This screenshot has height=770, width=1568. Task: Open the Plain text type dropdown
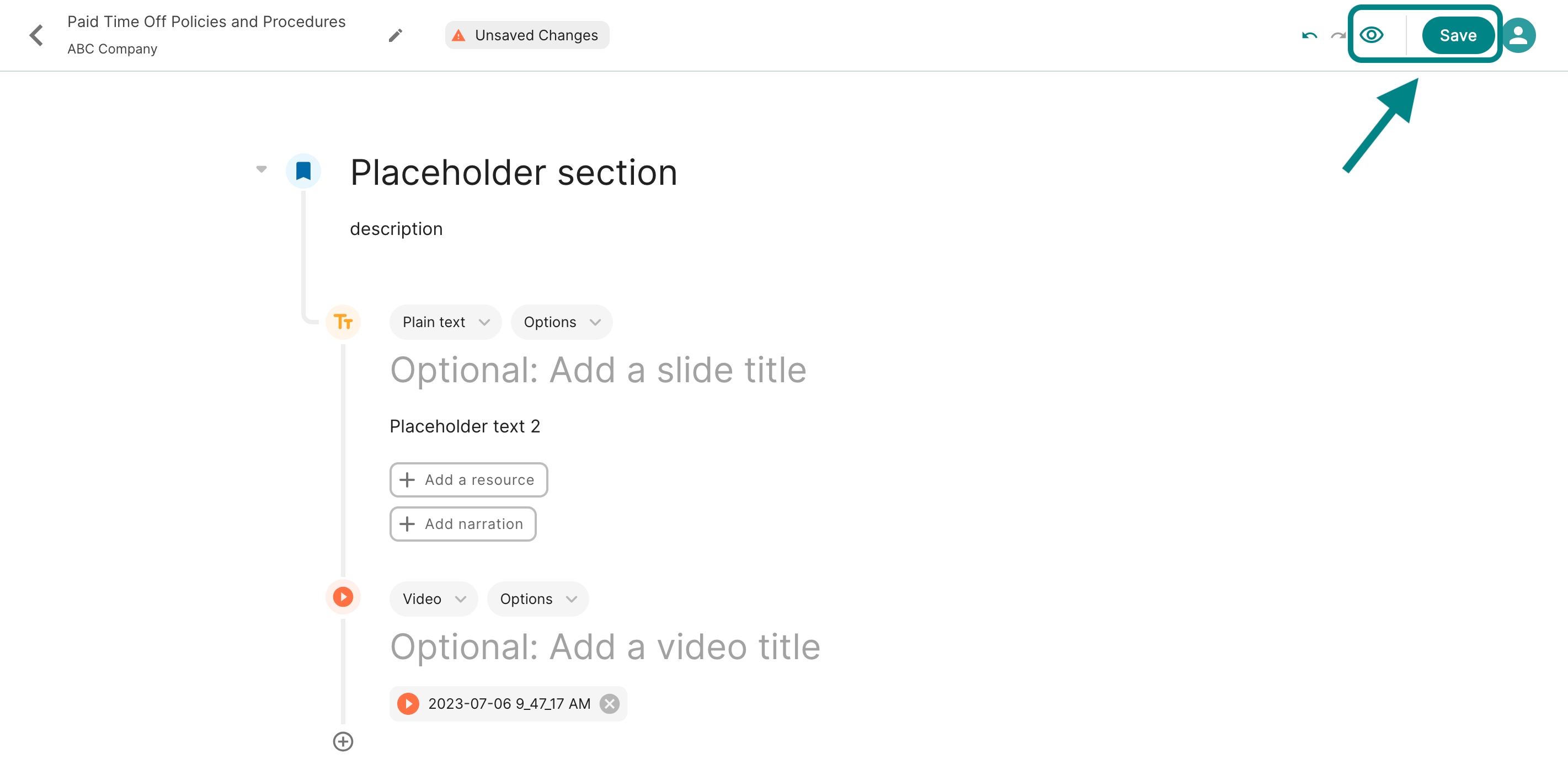(x=446, y=322)
